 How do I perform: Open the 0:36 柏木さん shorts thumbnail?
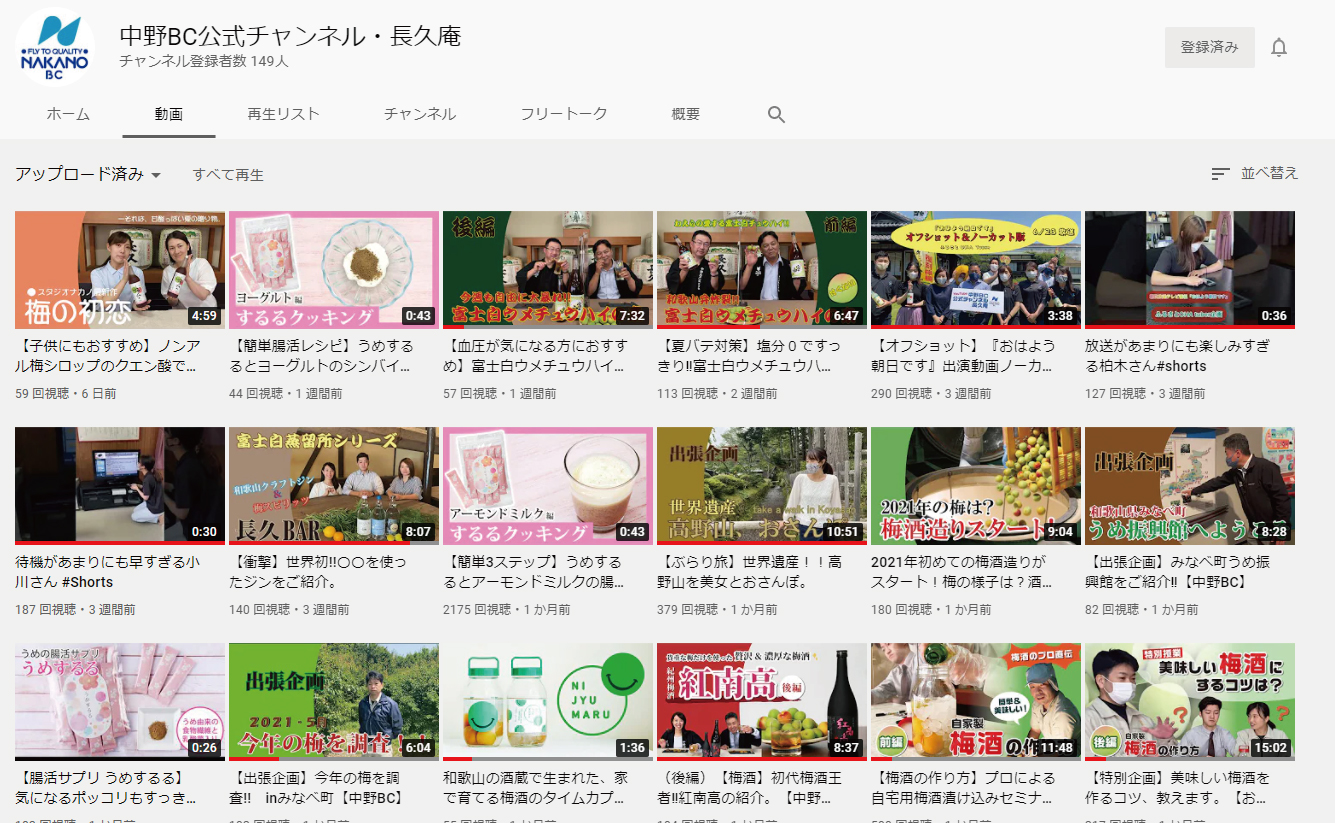pyautogui.click(x=1190, y=270)
